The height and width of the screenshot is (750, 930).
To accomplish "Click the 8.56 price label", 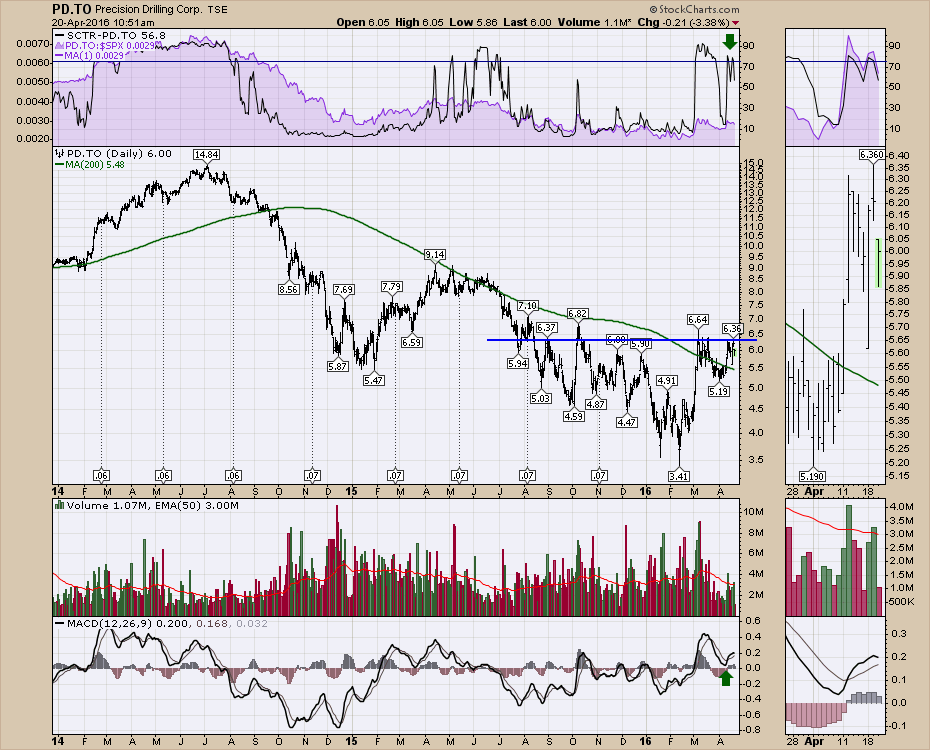I will [288, 289].
